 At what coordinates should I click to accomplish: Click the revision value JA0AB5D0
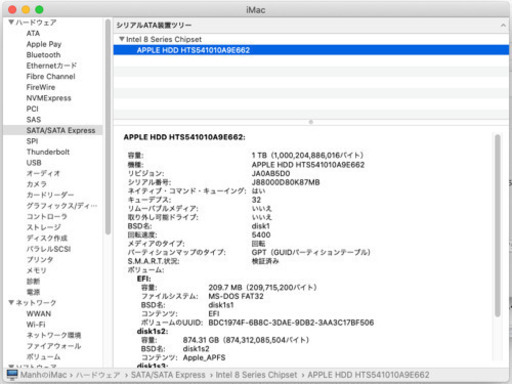tap(271, 173)
